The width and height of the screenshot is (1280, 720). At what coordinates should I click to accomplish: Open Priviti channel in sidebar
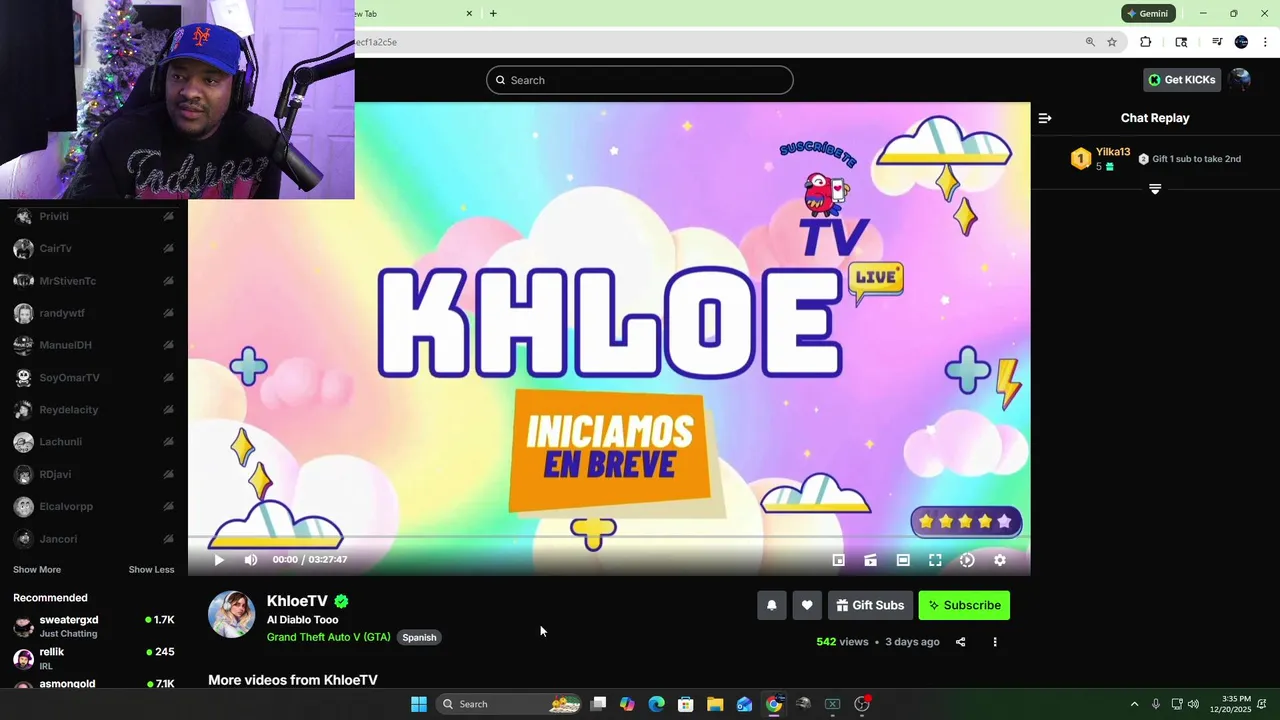pos(94,216)
